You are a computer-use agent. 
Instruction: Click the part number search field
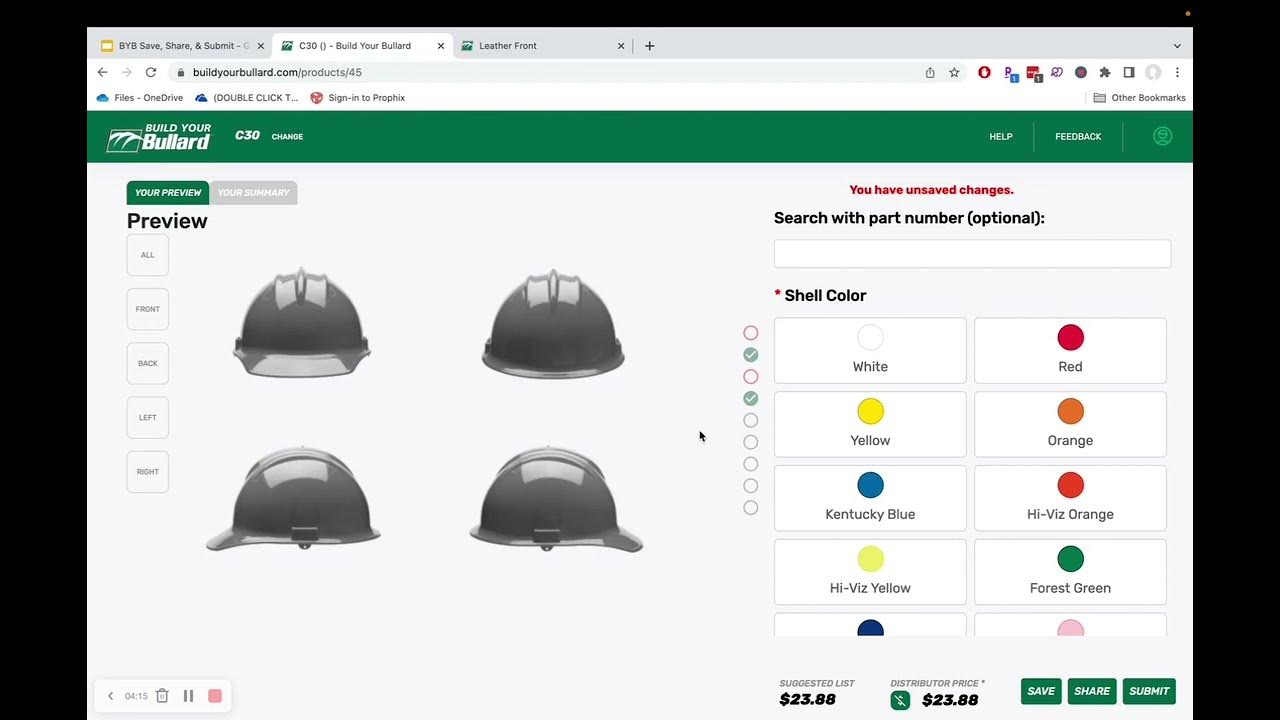pos(972,254)
